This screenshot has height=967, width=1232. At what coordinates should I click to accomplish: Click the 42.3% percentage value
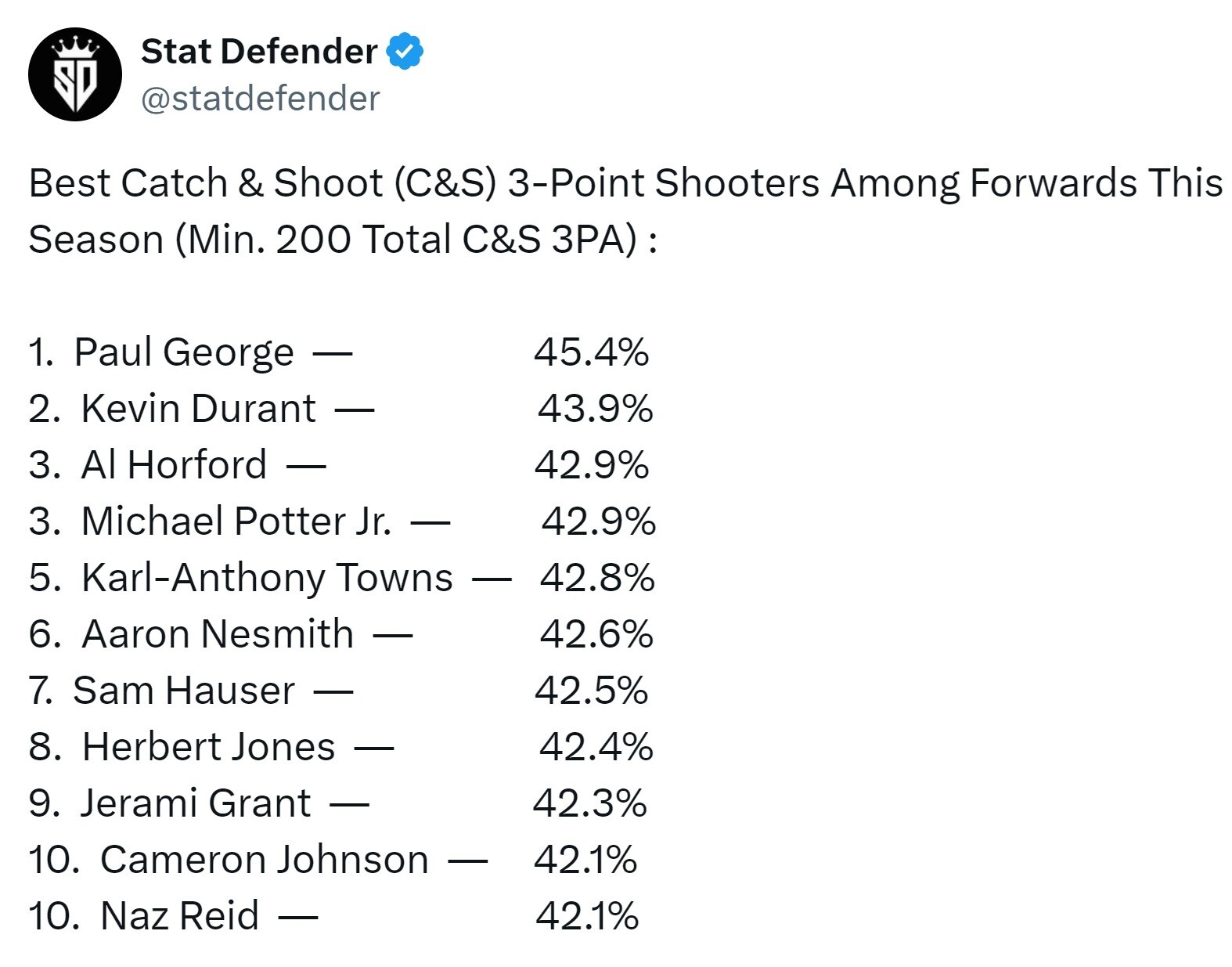(x=589, y=803)
